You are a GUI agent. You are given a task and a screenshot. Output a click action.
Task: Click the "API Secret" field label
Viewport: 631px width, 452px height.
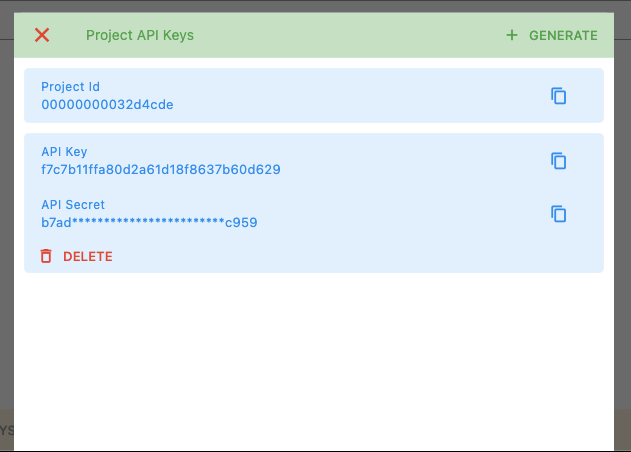tap(73, 205)
